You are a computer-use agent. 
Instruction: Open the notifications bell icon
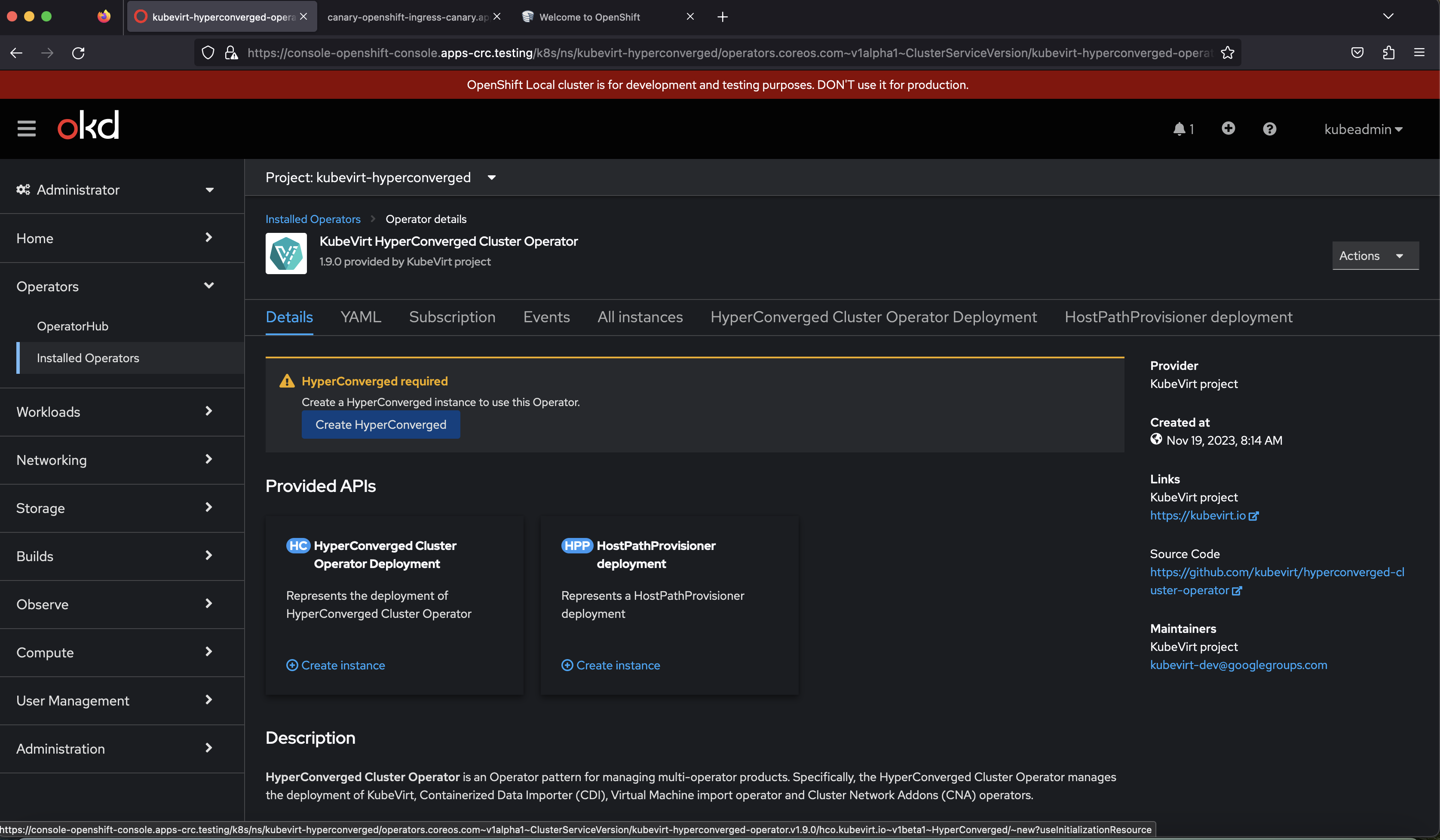click(x=1181, y=129)
